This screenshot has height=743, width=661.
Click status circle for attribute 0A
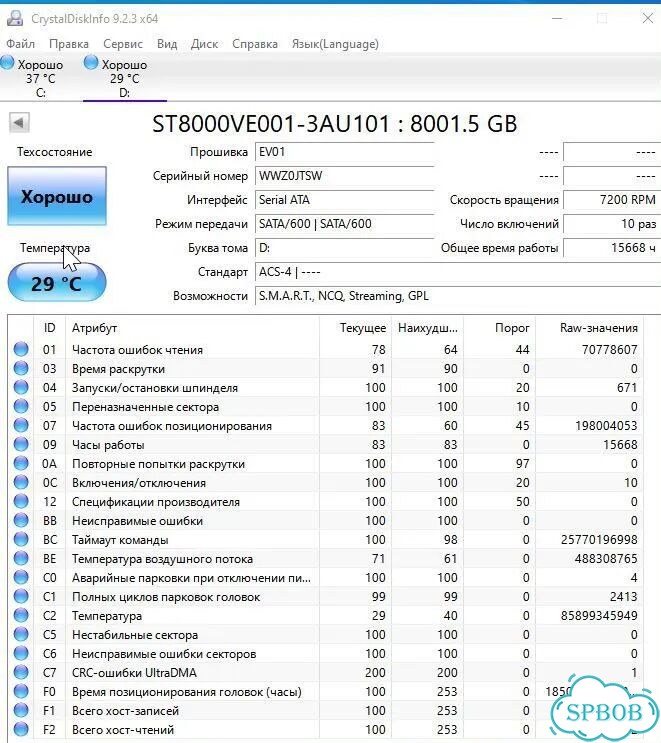[x=21, y=463]
